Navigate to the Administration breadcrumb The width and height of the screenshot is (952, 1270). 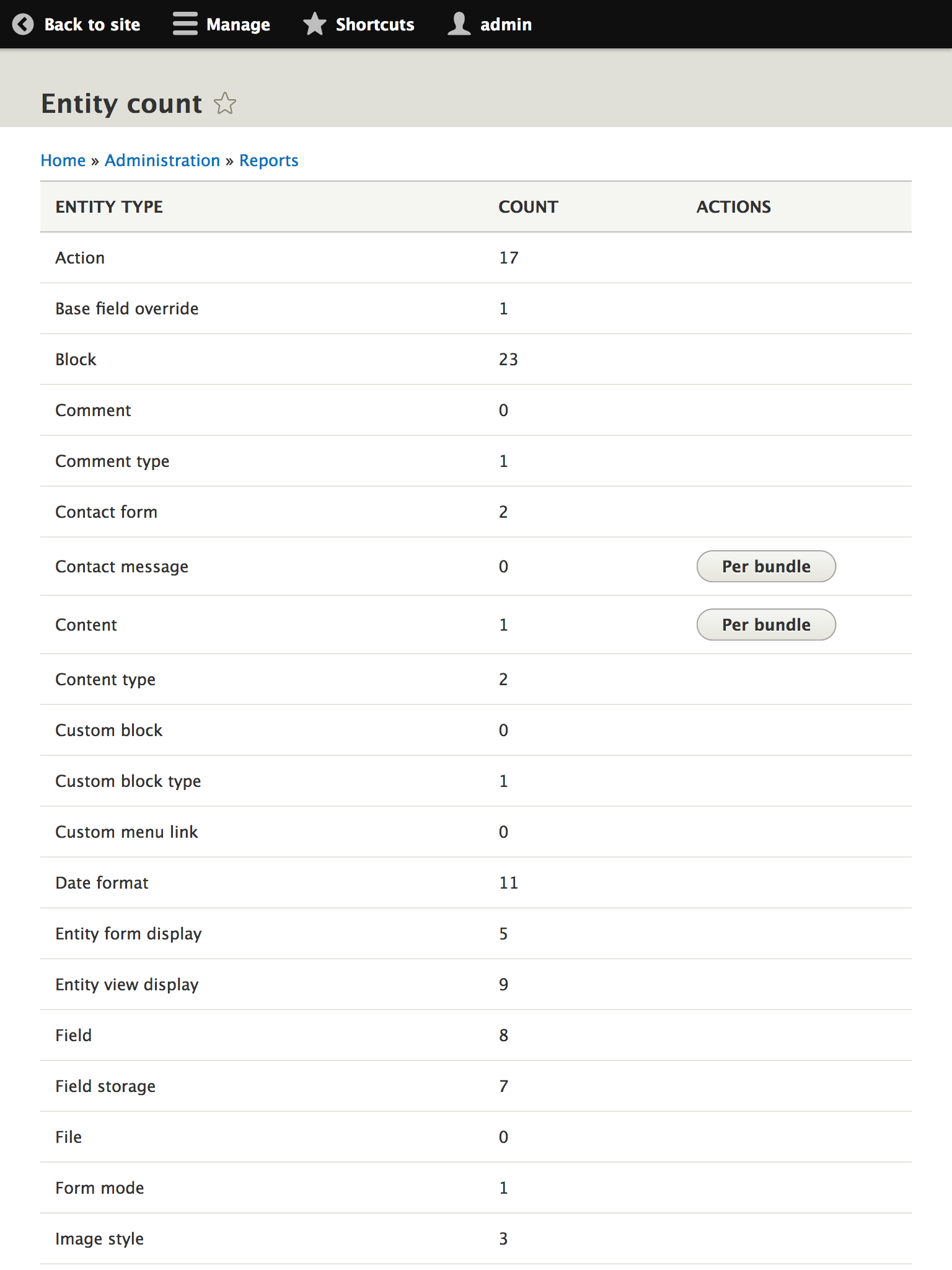[x=162, y=160]
